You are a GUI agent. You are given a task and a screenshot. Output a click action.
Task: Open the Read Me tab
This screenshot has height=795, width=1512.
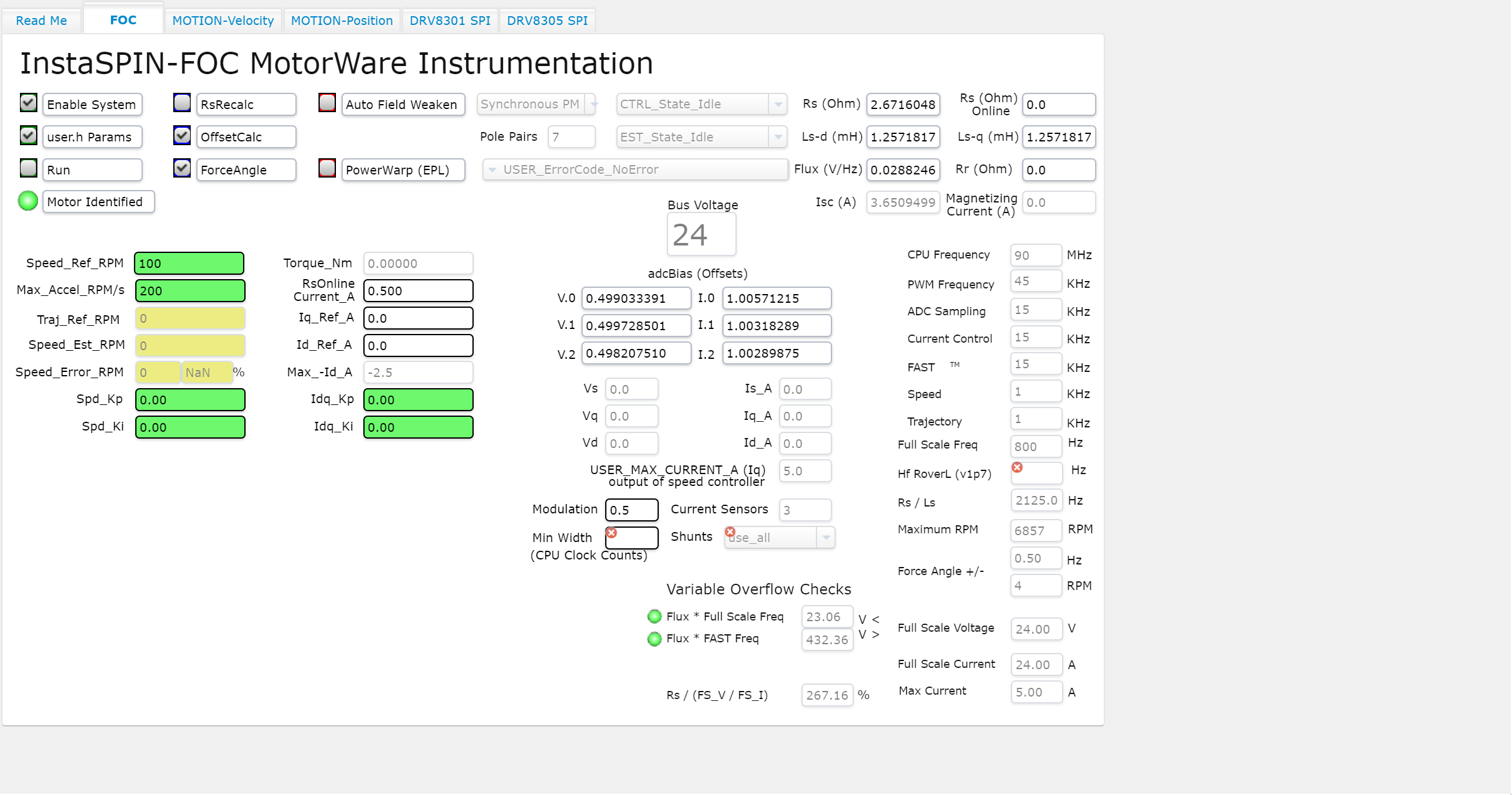[x=41, y=21]
